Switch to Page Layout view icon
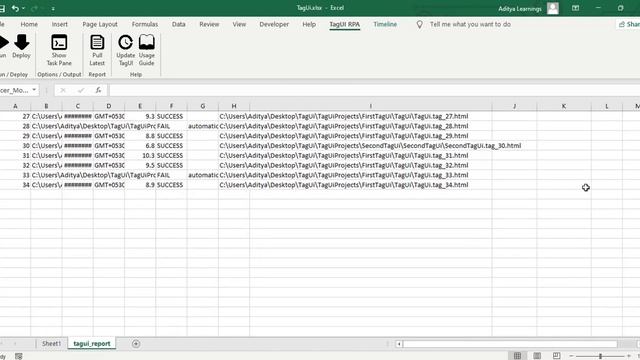The width and height of the screenshot is (640, 360). 537,356
